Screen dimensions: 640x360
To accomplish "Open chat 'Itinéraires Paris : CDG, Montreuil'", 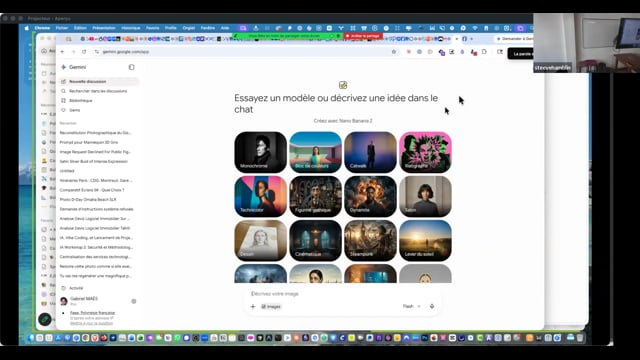I will coord(96,180).
